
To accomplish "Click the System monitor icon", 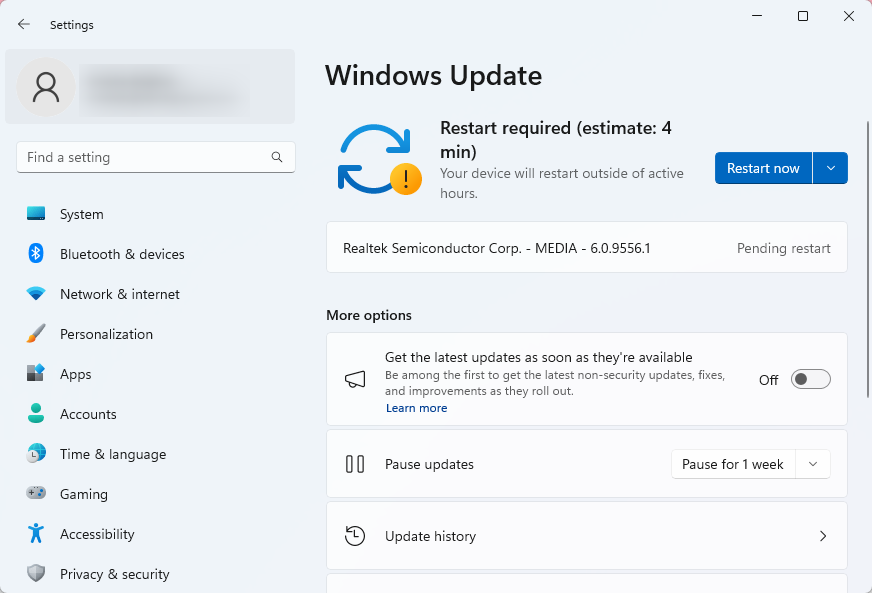I will coord(36,214).
